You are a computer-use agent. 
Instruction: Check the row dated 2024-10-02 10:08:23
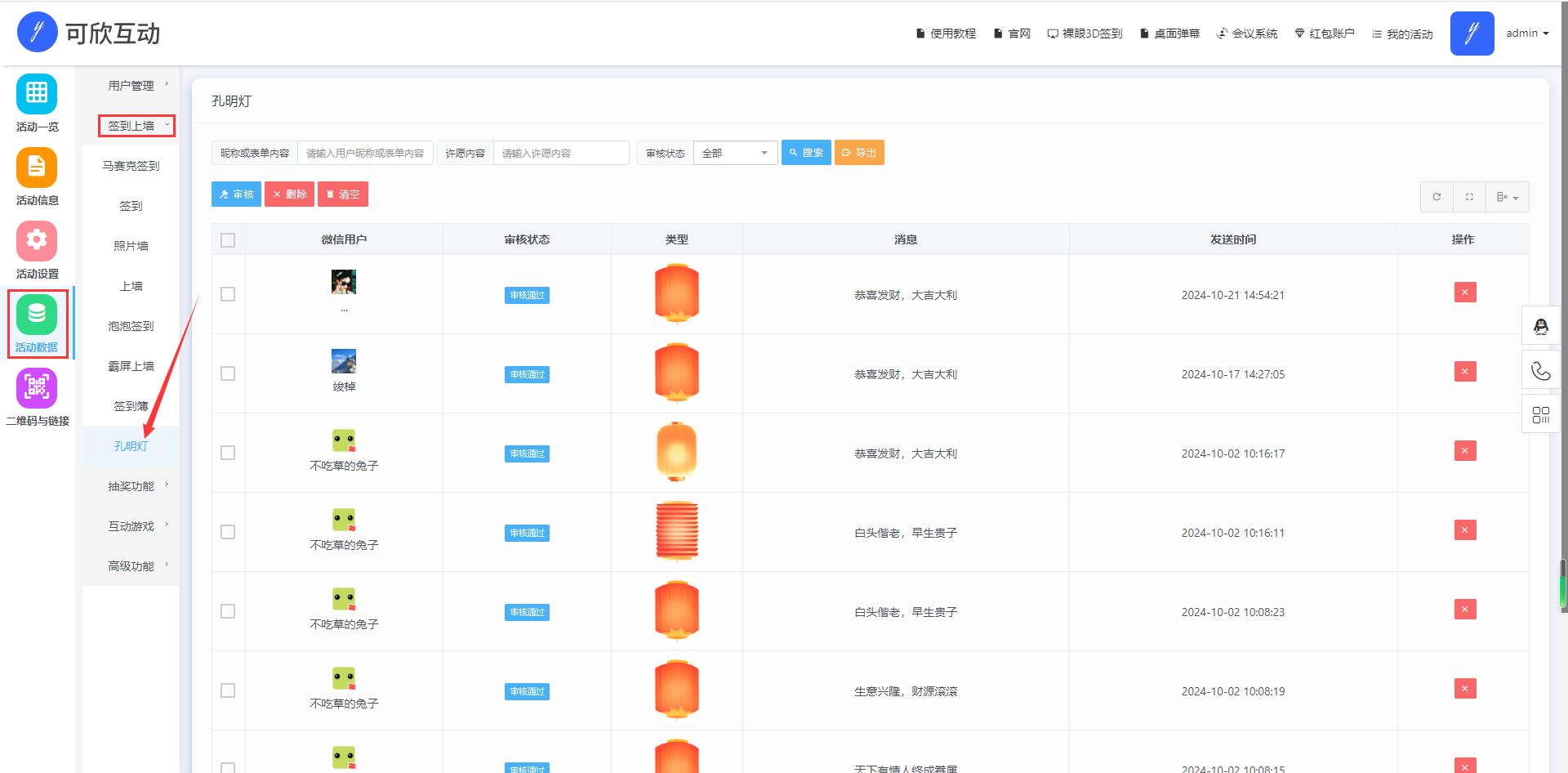[x=228, y=611]
